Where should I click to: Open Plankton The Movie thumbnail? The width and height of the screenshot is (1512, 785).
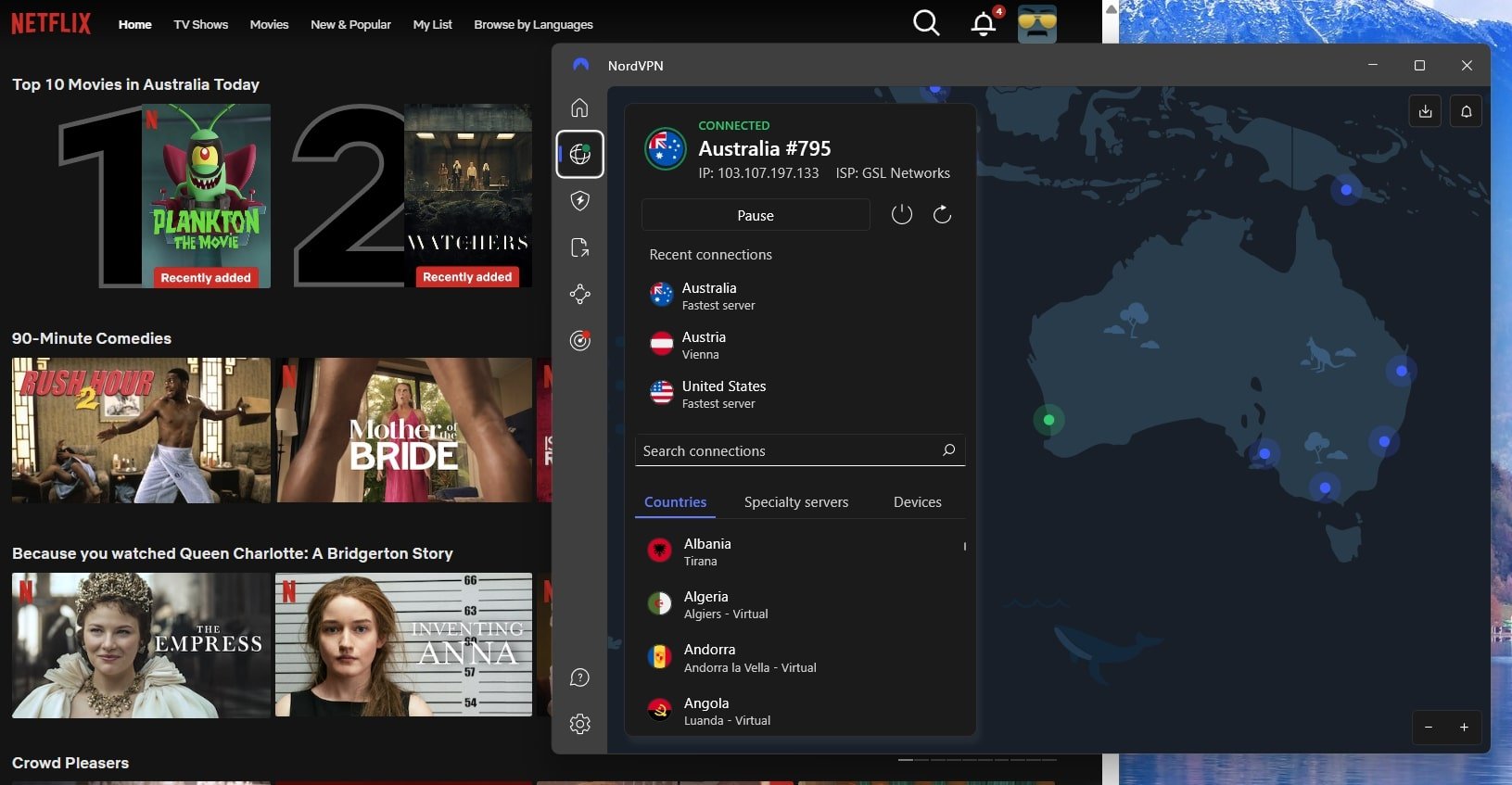point(206,196)
